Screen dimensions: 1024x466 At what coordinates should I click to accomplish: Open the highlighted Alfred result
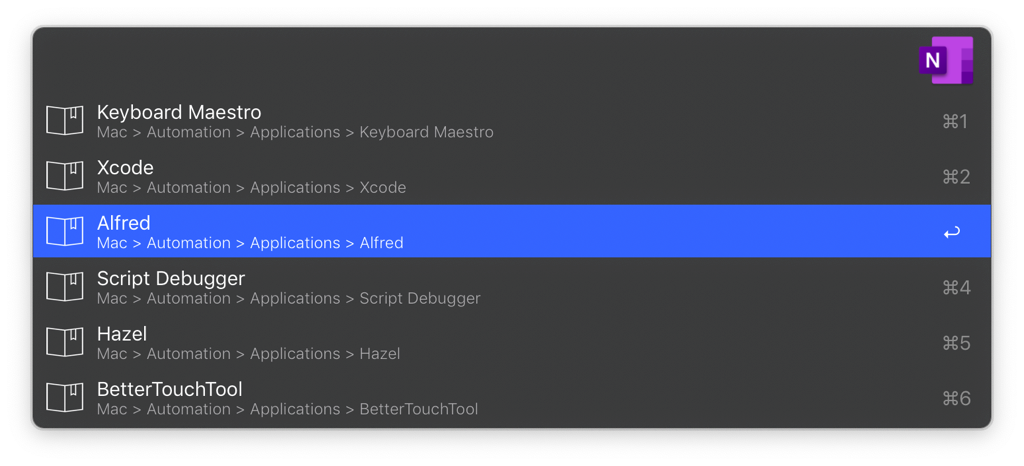pyautogui.click(x=124, y=223)
